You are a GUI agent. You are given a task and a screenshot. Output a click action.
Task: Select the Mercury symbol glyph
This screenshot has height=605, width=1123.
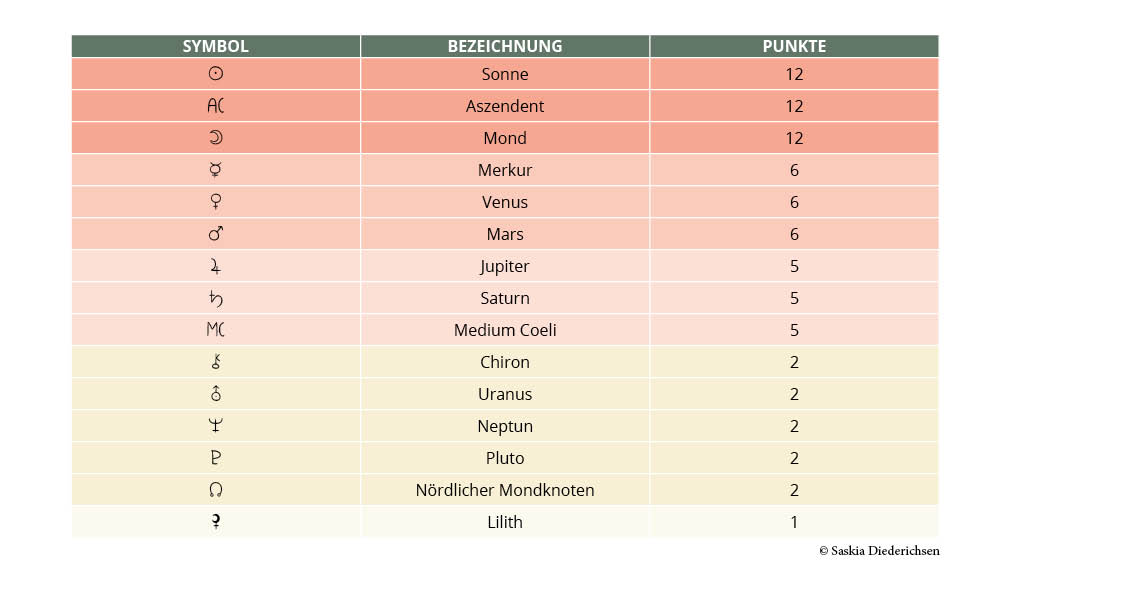(x=215, y=170)
